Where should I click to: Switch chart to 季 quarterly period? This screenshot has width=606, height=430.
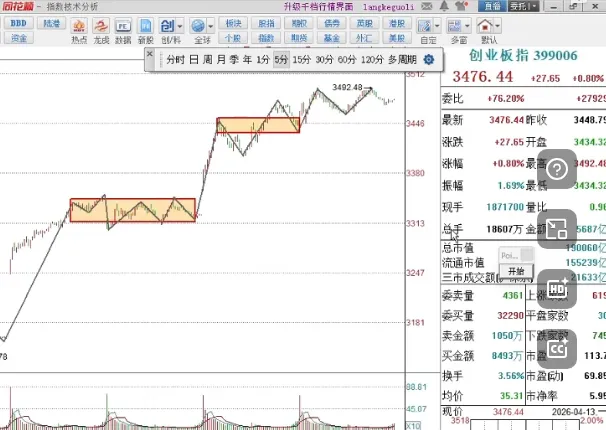234,59
